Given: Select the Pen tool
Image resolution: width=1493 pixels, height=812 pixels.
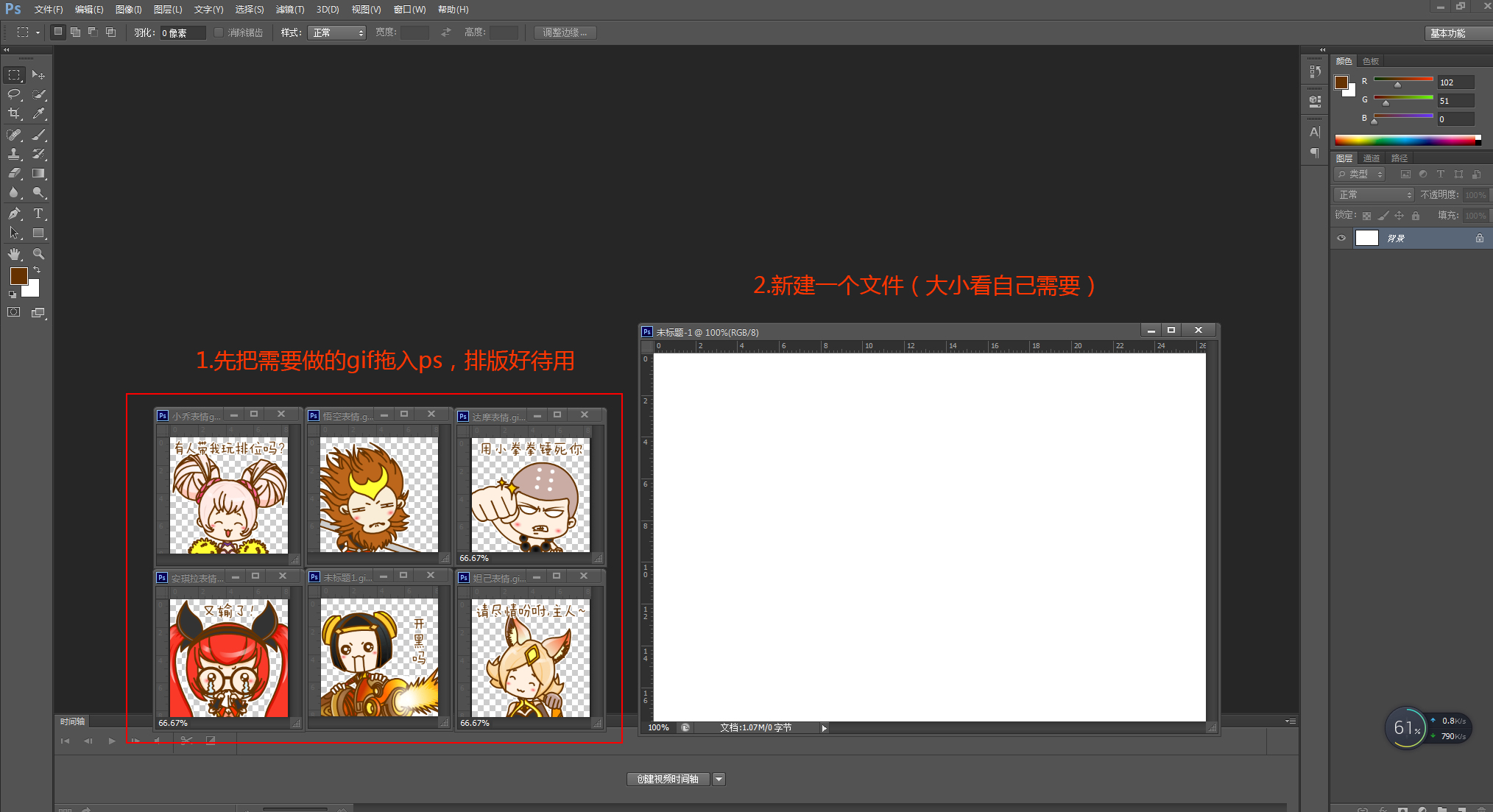Looking at the screenshot, I should (x=14, y=213).
